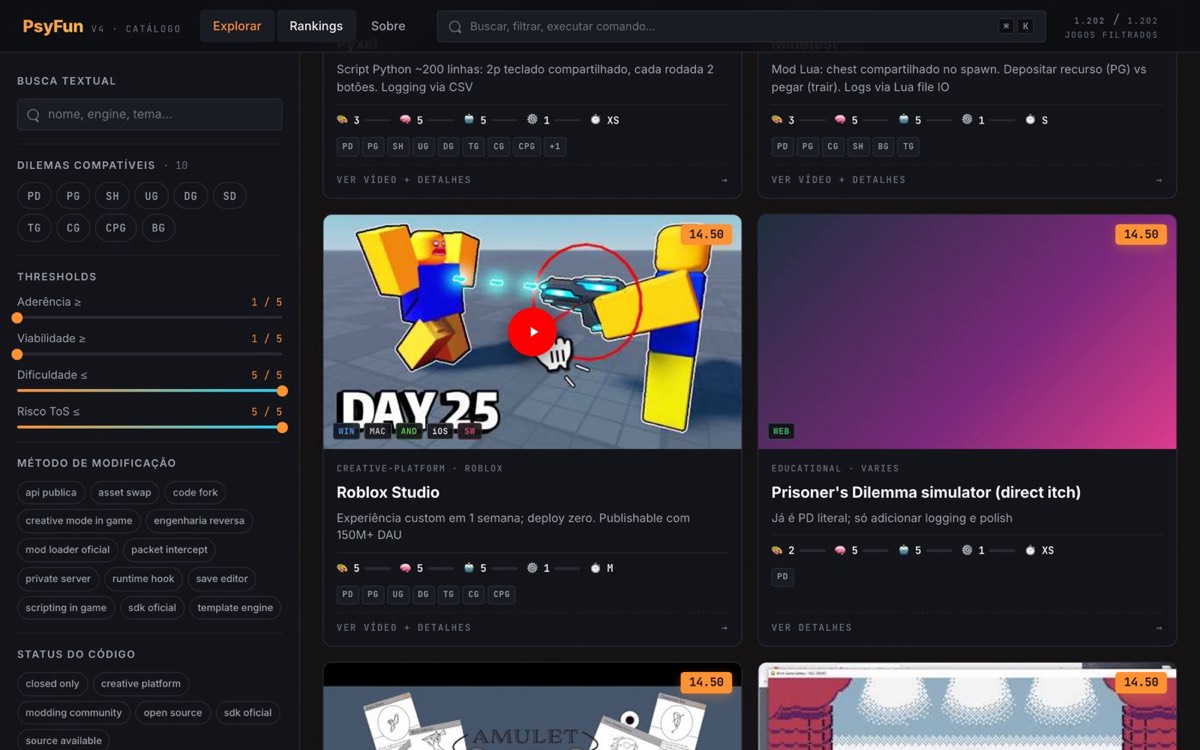The height and width of the screenshot is (750, 1200).
Task: Open 'Ver detalhes' on Prisoner's Dilemma card
Action: pyautogui.click(x=812, y=628)
